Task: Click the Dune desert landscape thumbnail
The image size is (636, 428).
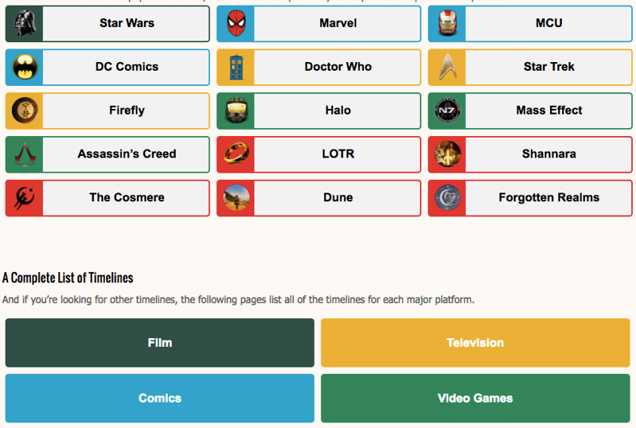Action: coord(236,198)
